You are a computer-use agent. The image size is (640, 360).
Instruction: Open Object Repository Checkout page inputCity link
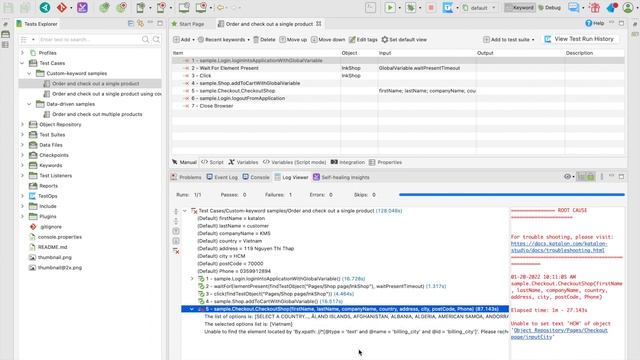[x=559, y=333]
